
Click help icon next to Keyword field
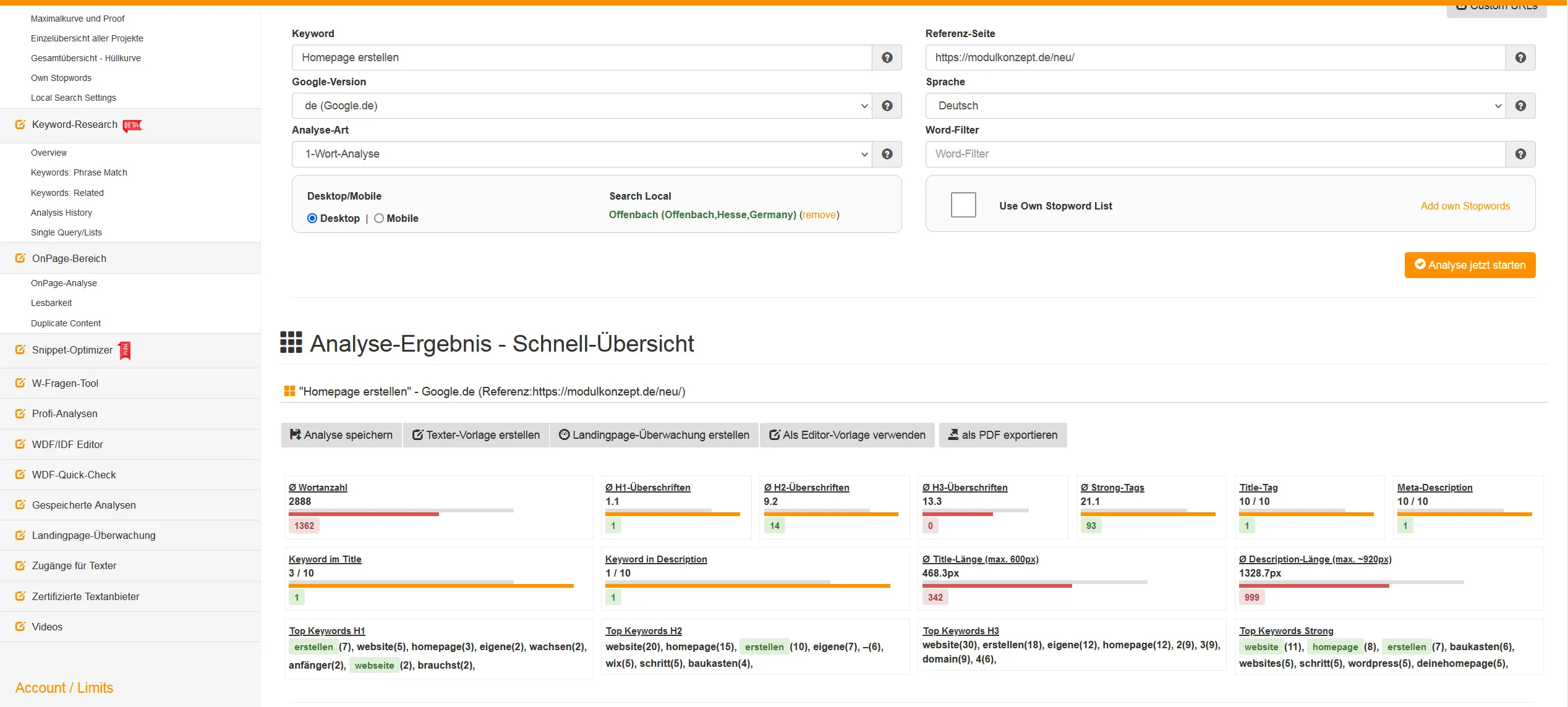coord(887,57)
